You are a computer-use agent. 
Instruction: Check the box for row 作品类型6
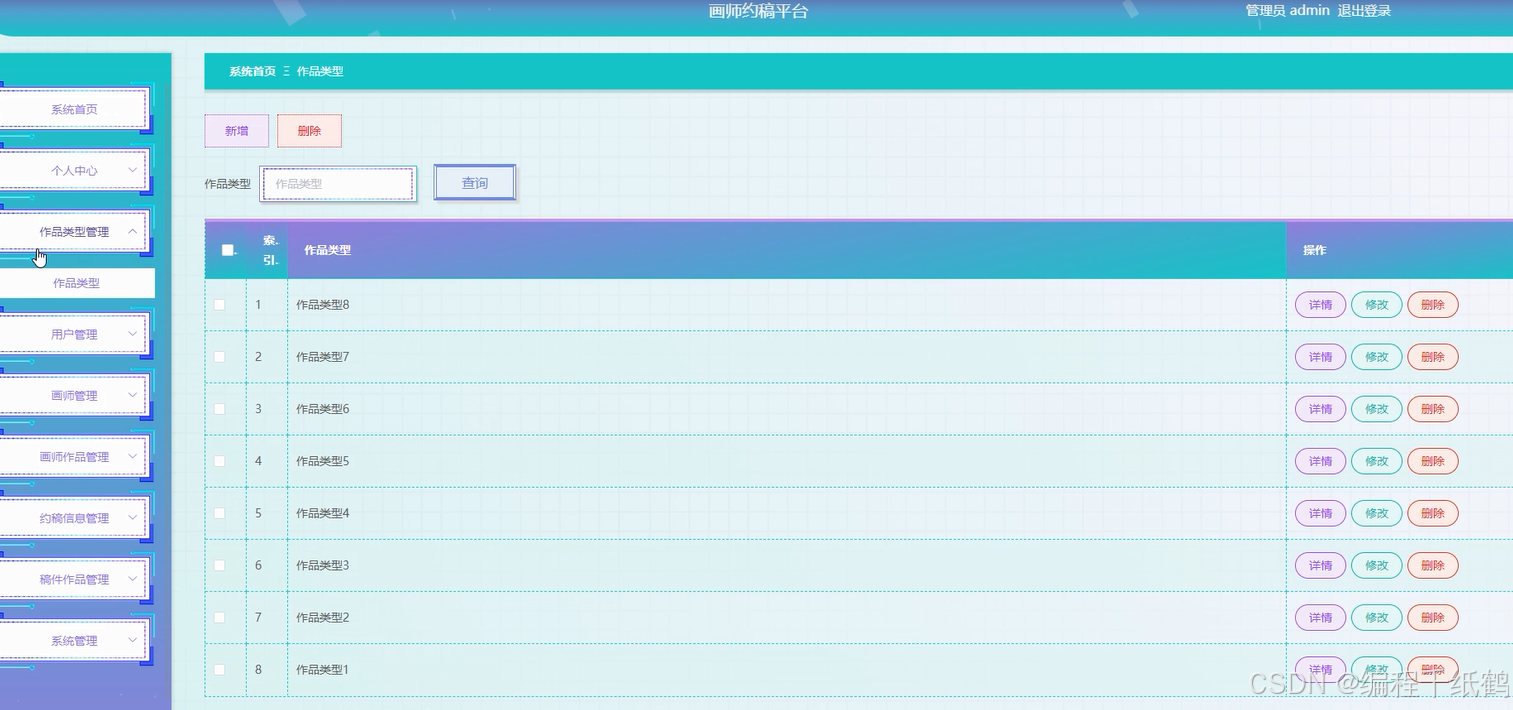219,409
